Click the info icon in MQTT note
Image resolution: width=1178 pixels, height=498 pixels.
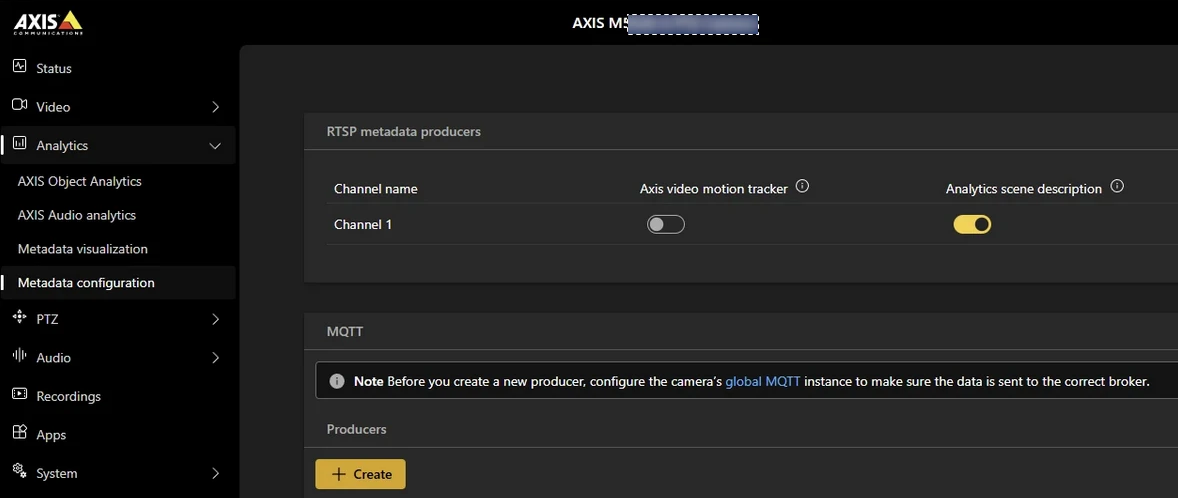337,382
